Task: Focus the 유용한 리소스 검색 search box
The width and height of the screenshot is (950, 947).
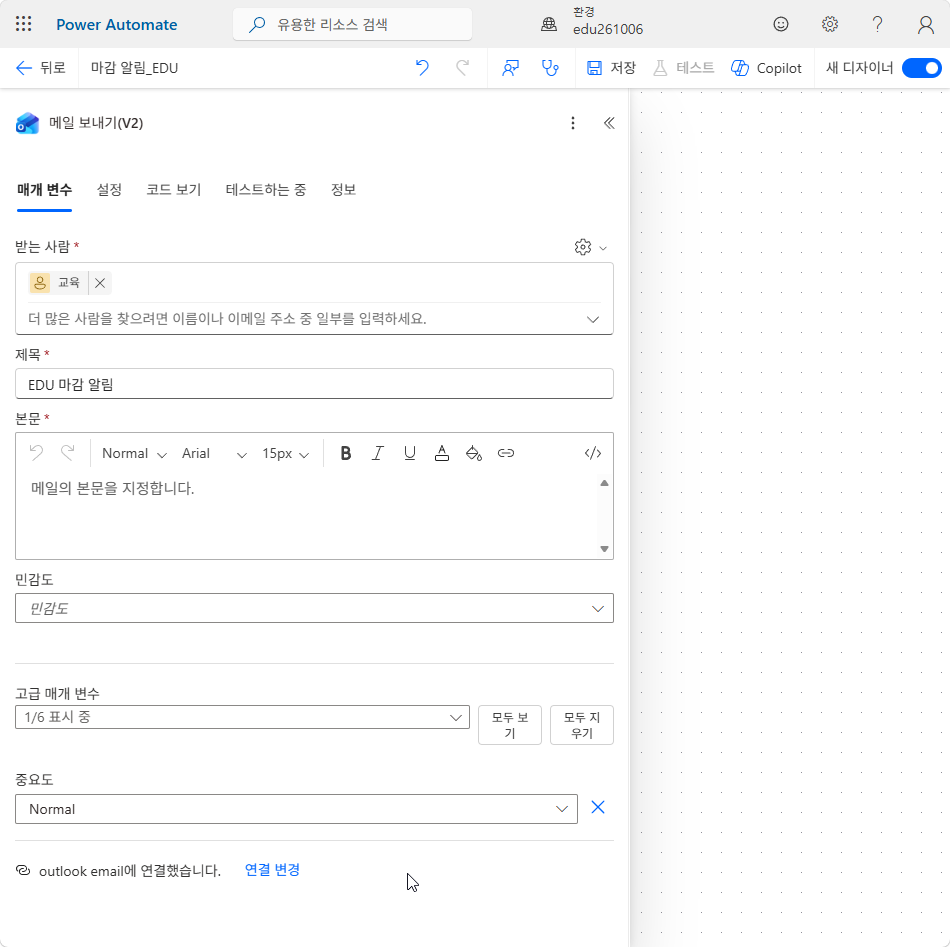Action: tap(353, 24)
